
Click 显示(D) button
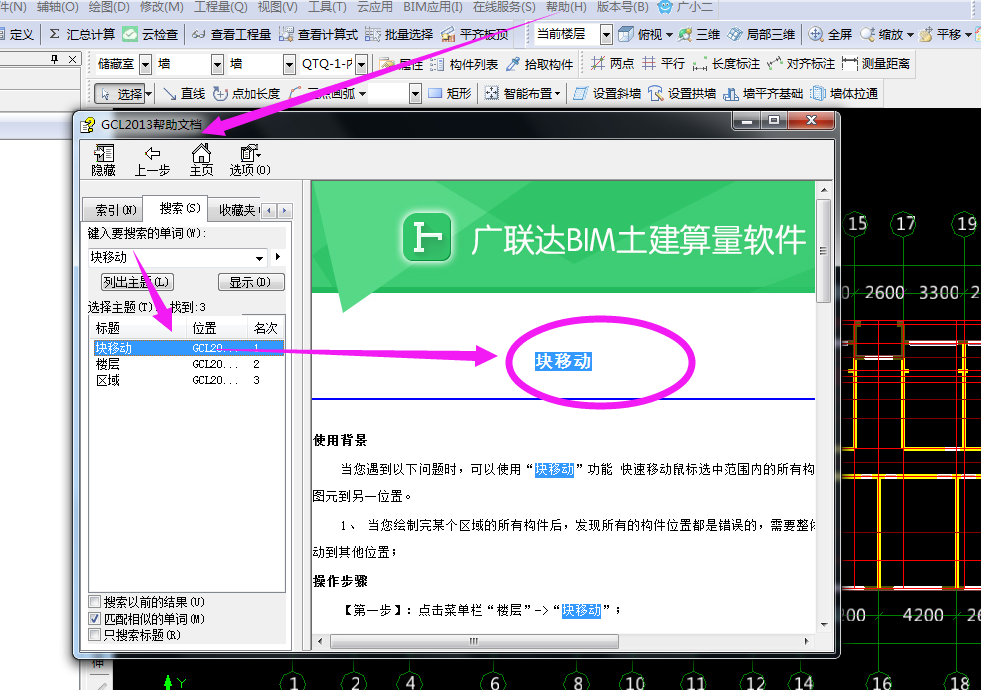(251, 282)
